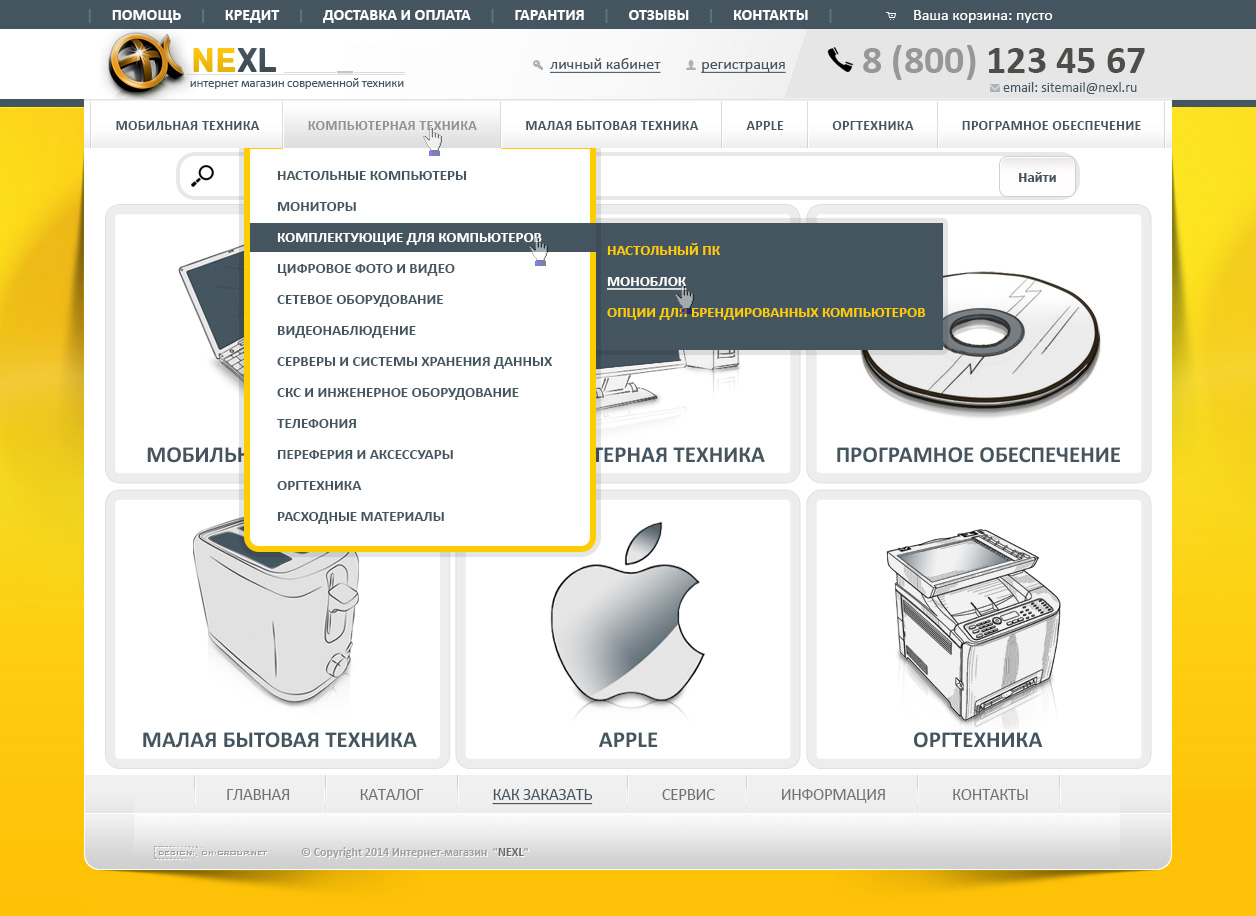Screen dimensions: 1256x916
Task: Open КОНТАКТЫ in the top bar
Action: (x=770, y=15)
